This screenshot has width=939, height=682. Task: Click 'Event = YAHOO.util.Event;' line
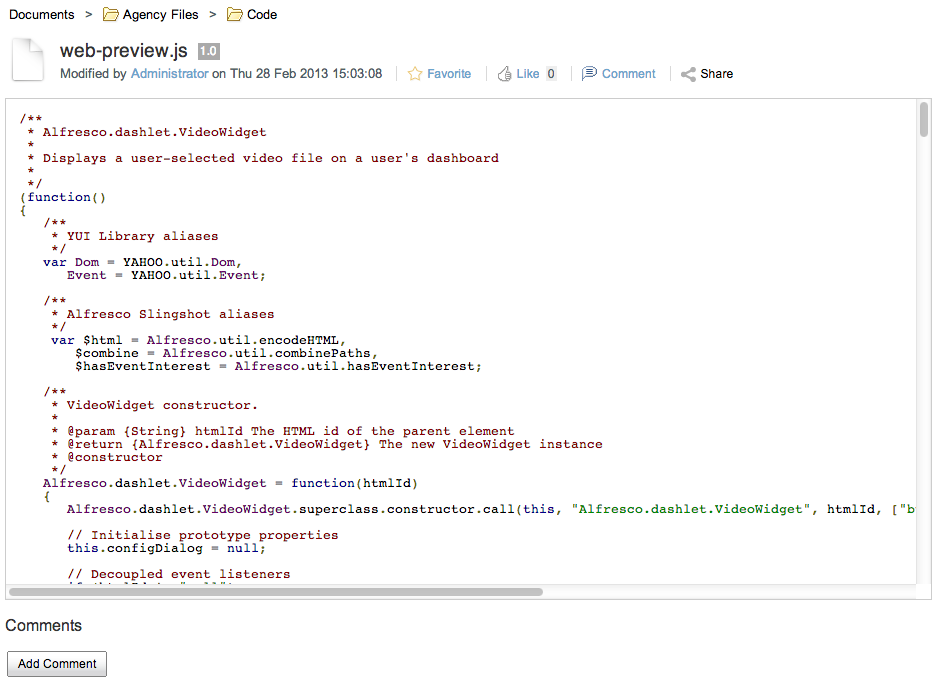click(x=166, y=275)
